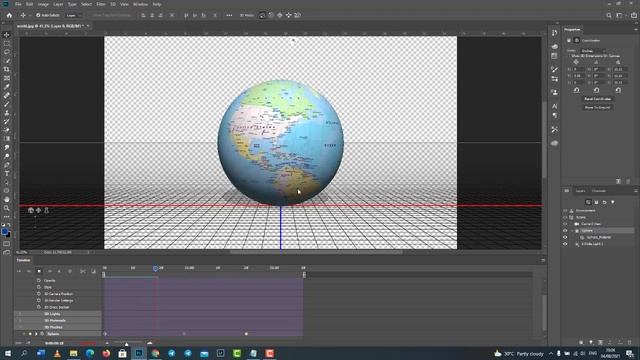Click the timeline playhead marker
The width and height of the screenshot is (640, 360).
click(155, 269)
